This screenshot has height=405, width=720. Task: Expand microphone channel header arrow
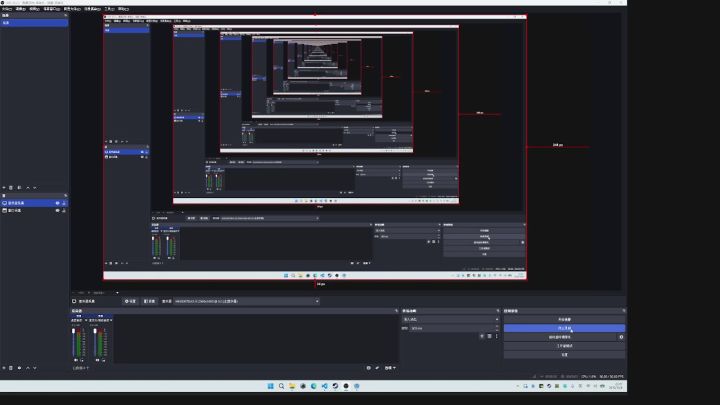point(111,320)
